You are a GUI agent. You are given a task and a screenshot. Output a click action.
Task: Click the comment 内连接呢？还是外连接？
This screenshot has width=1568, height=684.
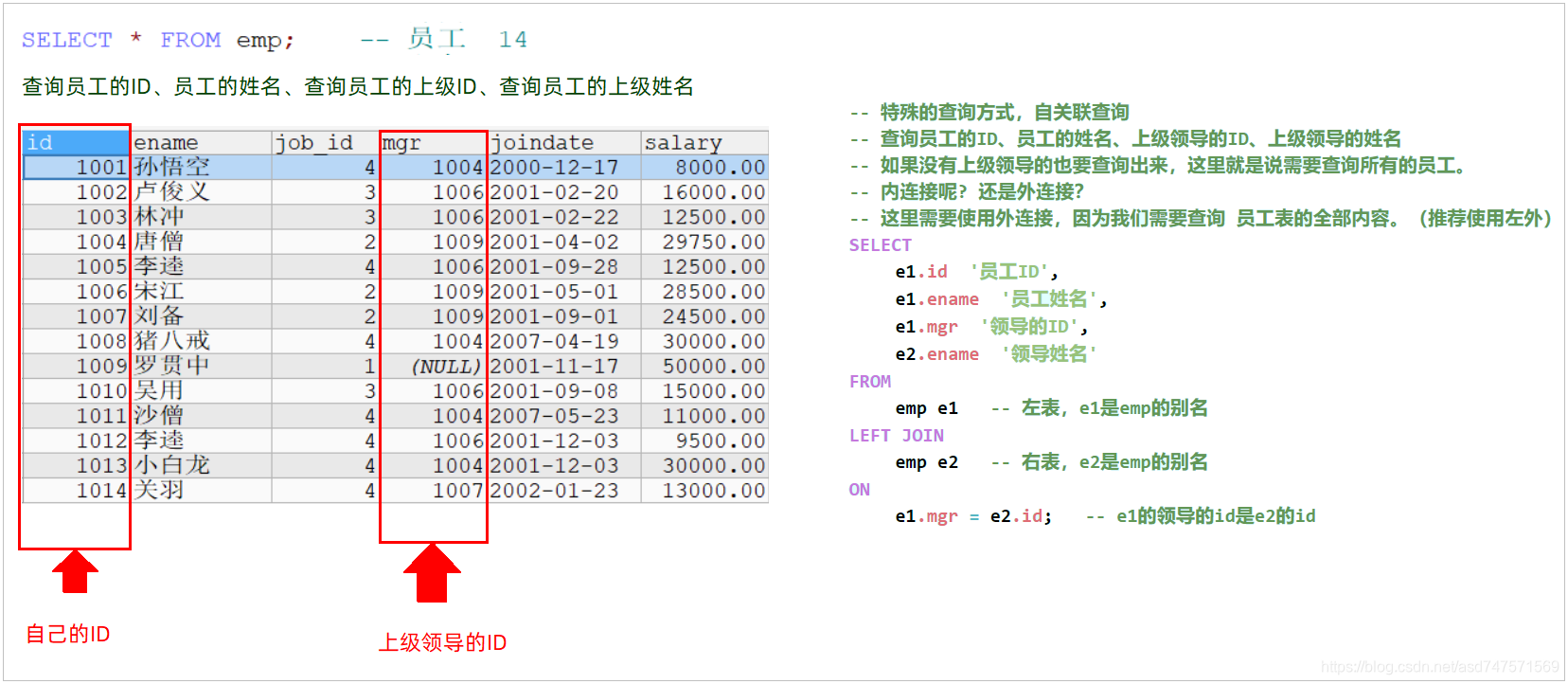click(x=967, y=191)
